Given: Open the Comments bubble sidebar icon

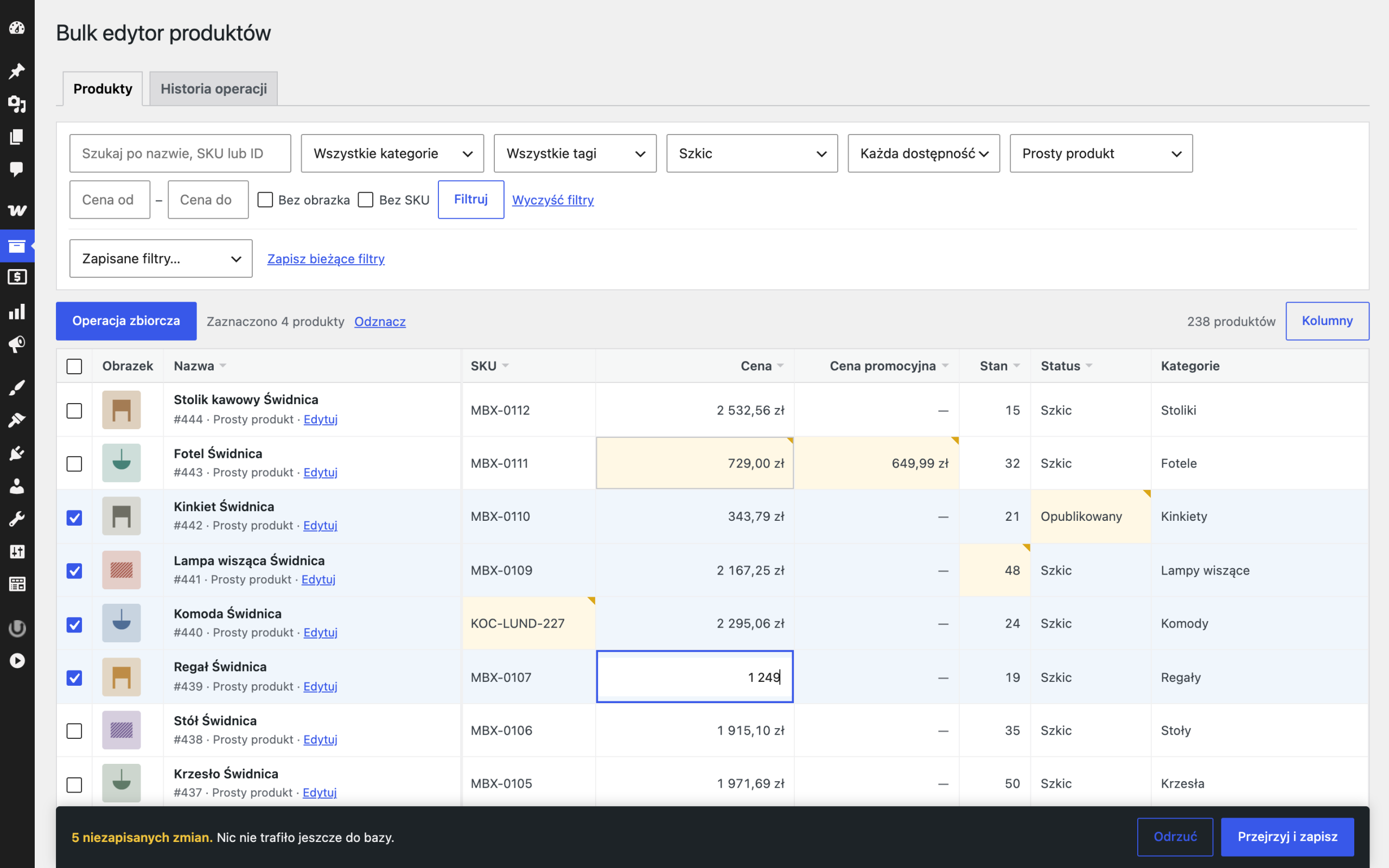Looking at the screenshot, I should 17,169.
